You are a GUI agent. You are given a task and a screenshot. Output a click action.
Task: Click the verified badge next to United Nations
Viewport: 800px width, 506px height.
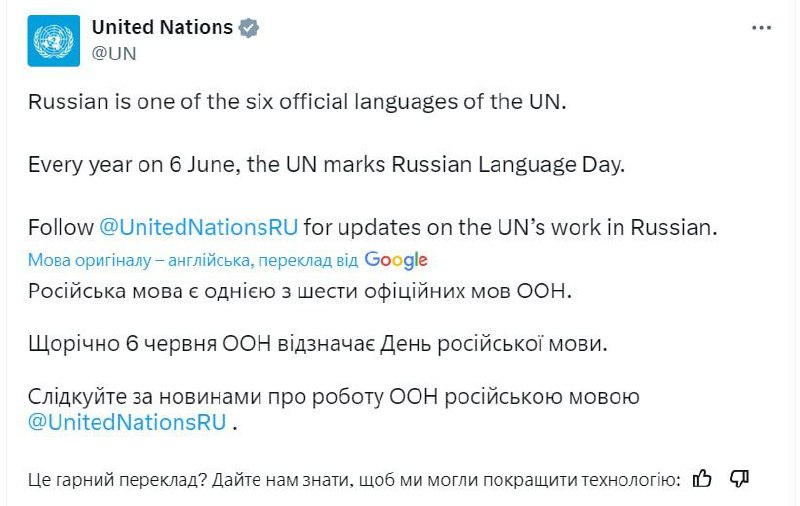[249, 28]
